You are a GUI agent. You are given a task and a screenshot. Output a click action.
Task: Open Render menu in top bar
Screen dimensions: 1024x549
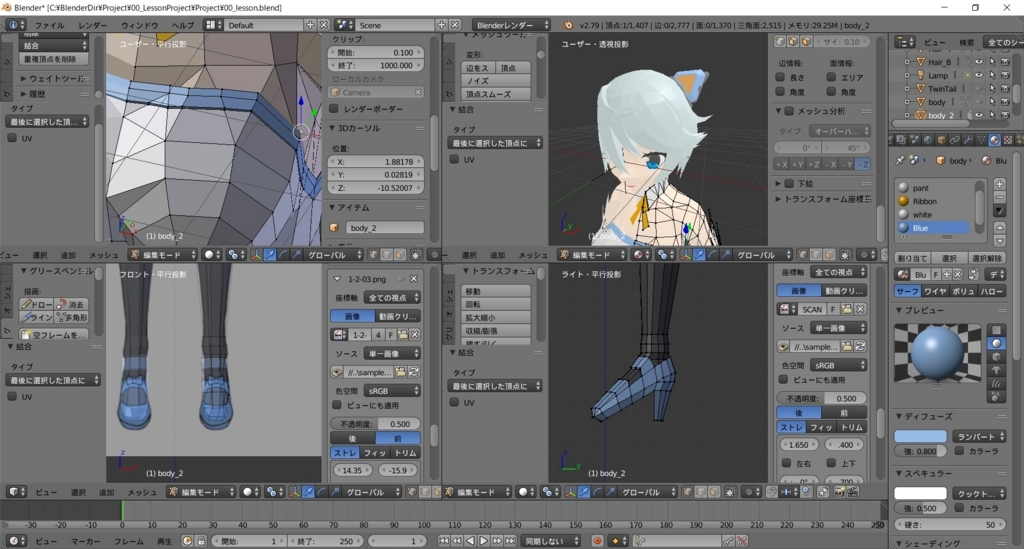pyautogui.click(x=93, y=25)
